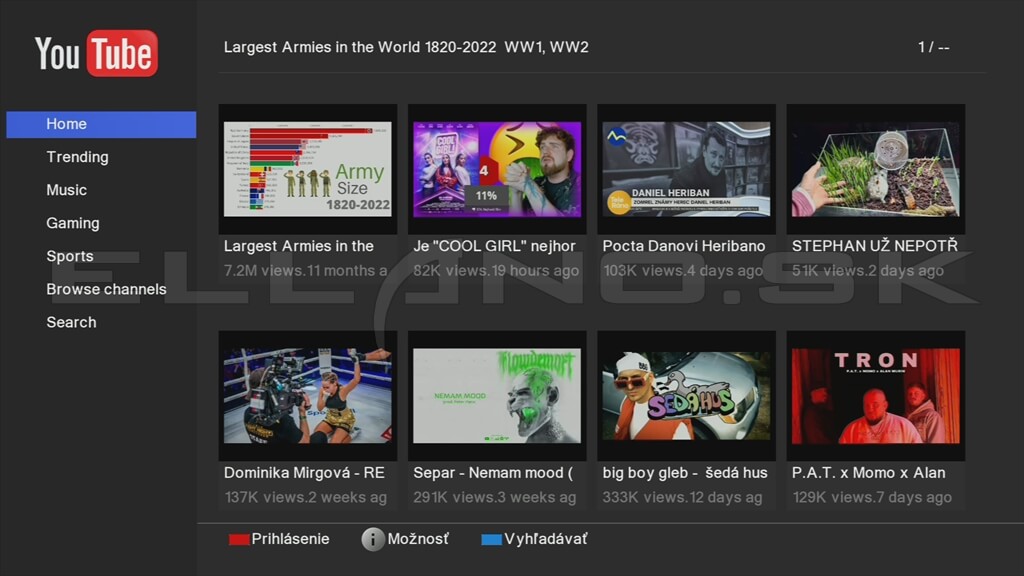1024x576 pixels.
Task: Go to the Music category
Action: tap(66, 190)
